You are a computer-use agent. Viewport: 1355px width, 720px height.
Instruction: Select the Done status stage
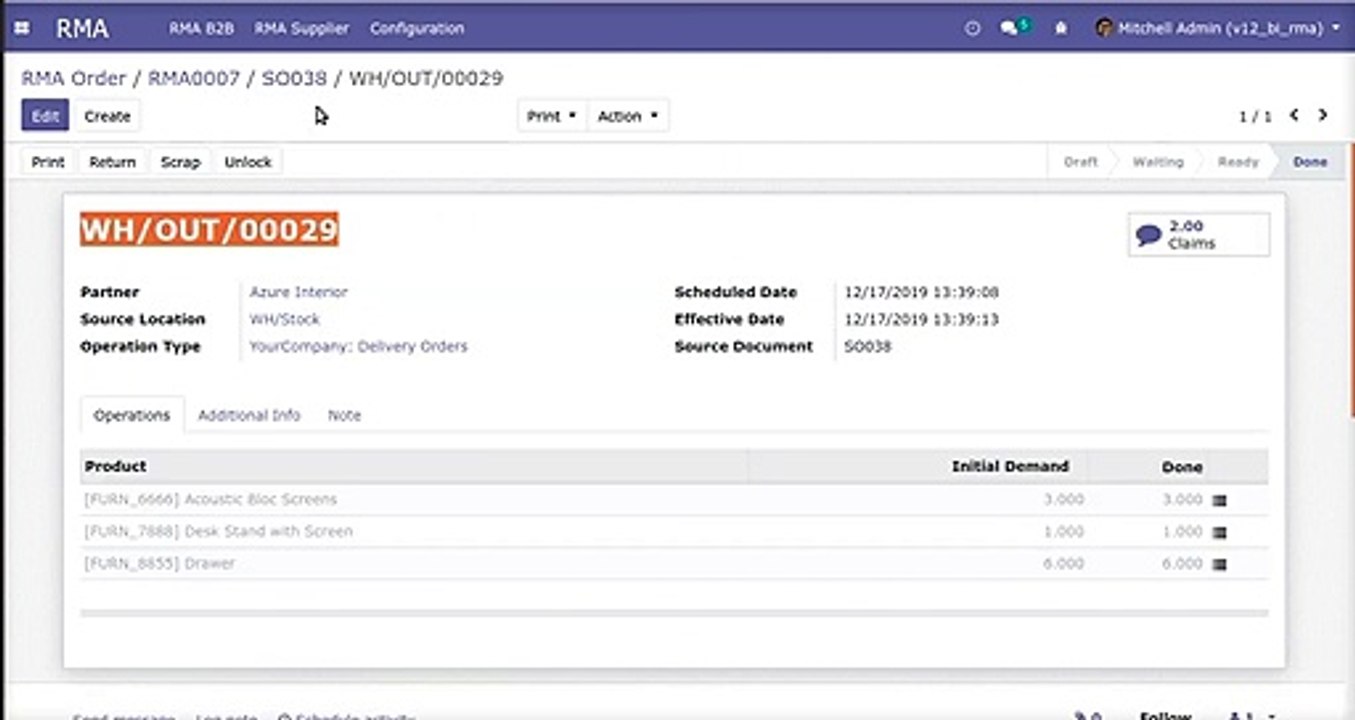coord(1310,162)
